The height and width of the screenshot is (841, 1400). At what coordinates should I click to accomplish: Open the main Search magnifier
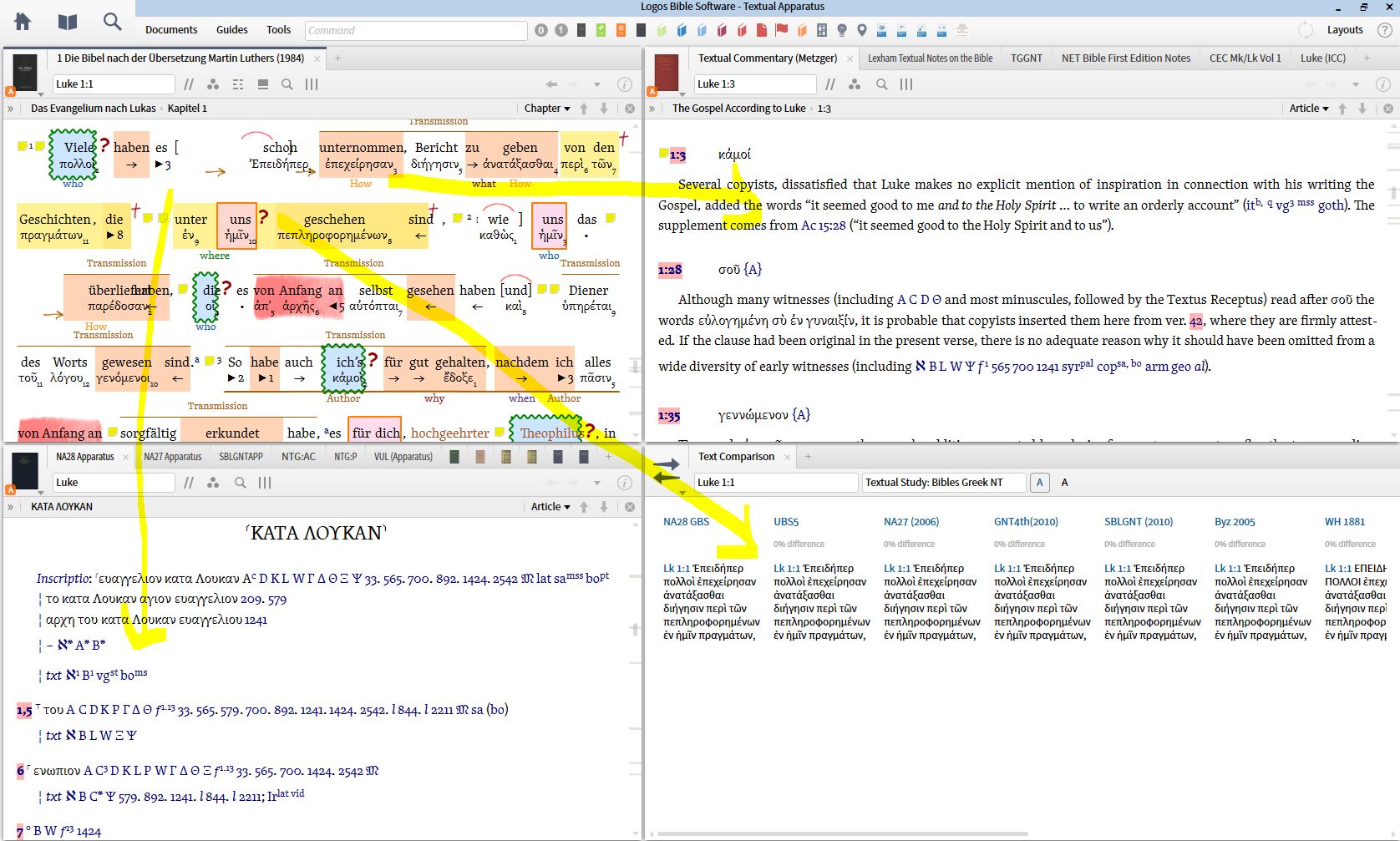(x=112, y=22)
